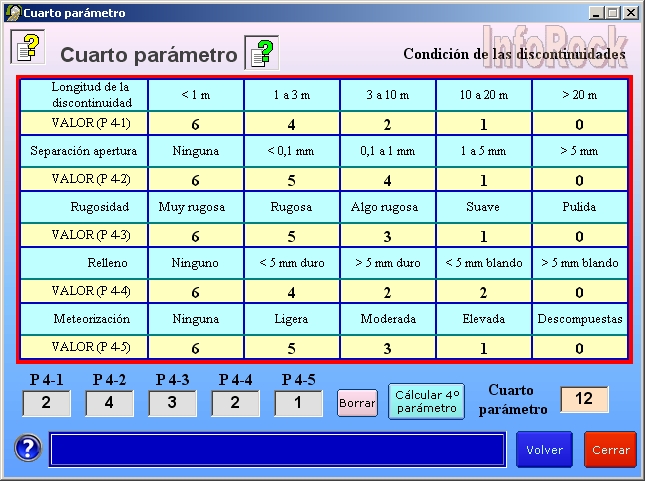Minimize the Cuarto parámetro window
The width and height of the screenshot is (645, 481).
(x=596, y=13)
